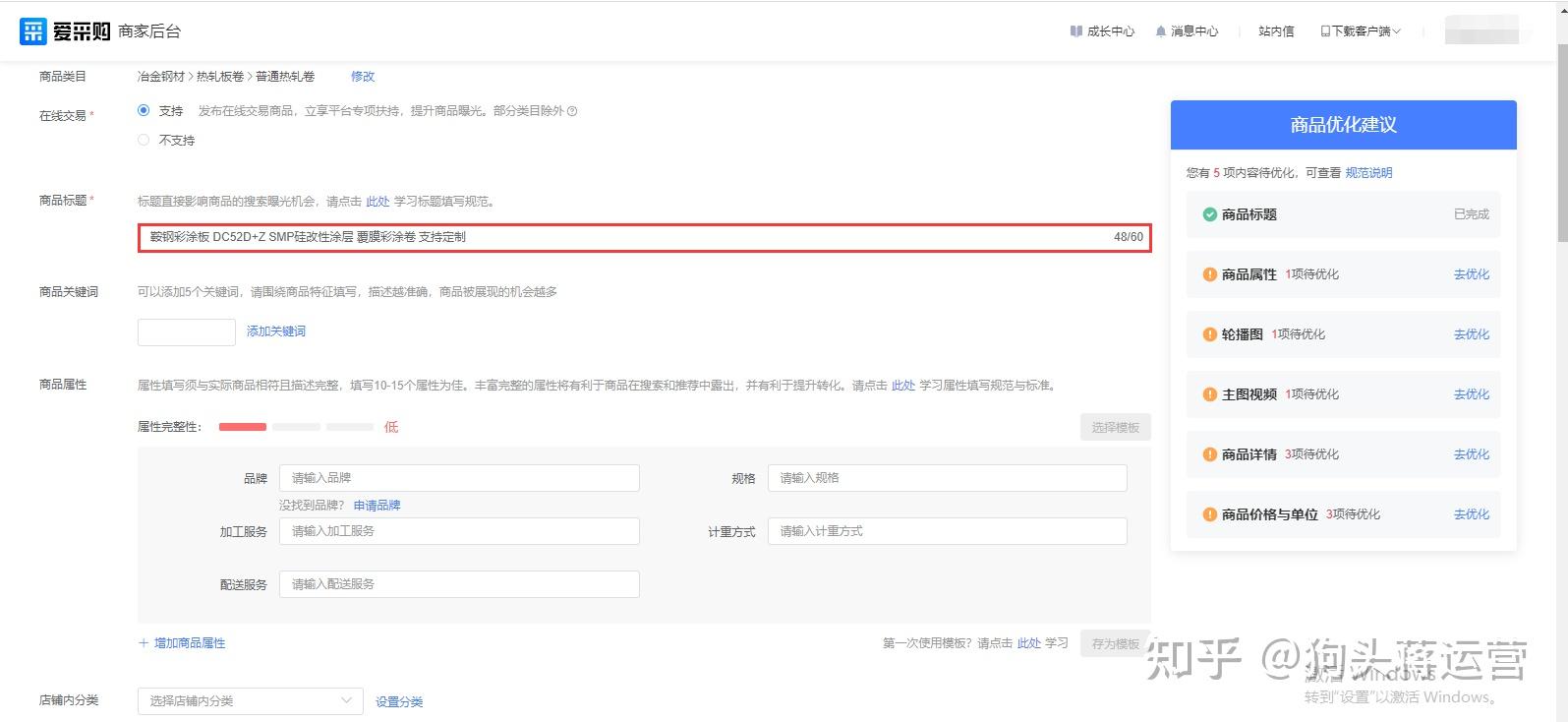Click the warning icon beside 主图视频
This screenshot has width=1568, height=722.
tap(1209, 394)
